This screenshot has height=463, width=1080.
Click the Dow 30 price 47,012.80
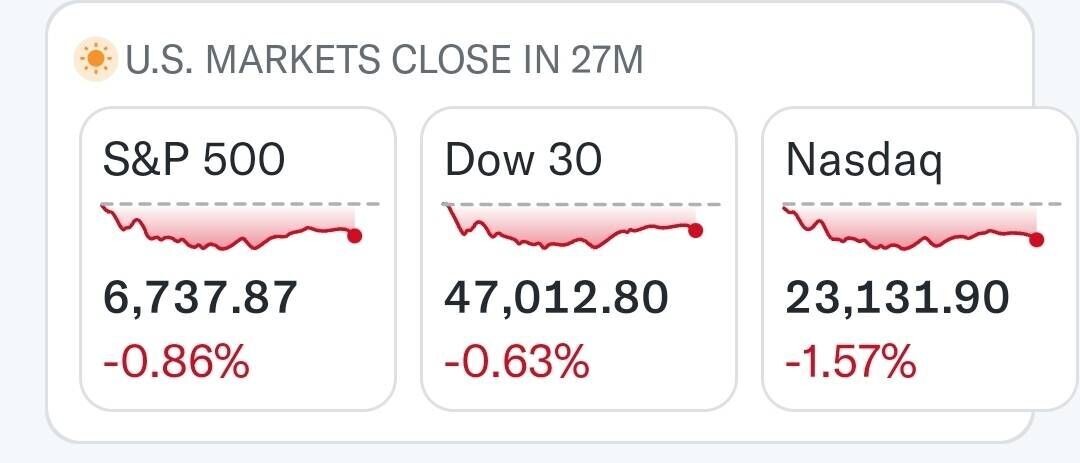pyautogui.click(x=556, y=298)
